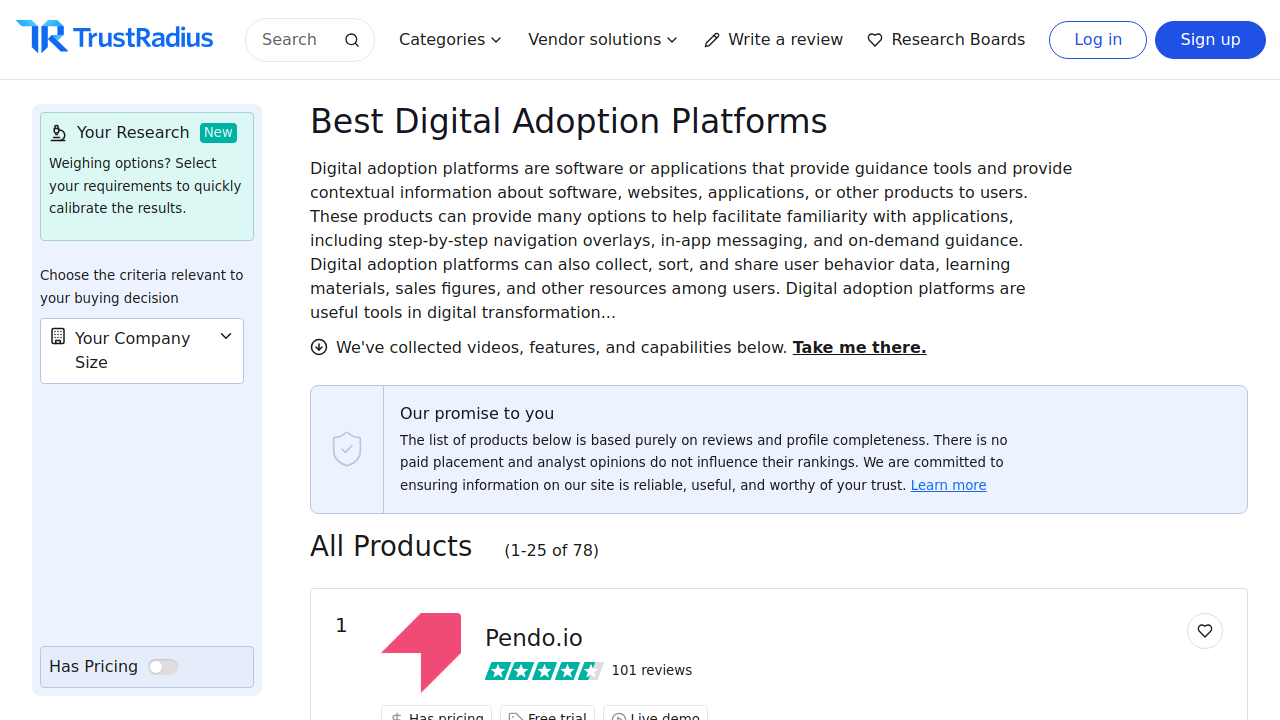Click the Log in button
This screenshot has height=720, width=1280.
(1098, 40)
